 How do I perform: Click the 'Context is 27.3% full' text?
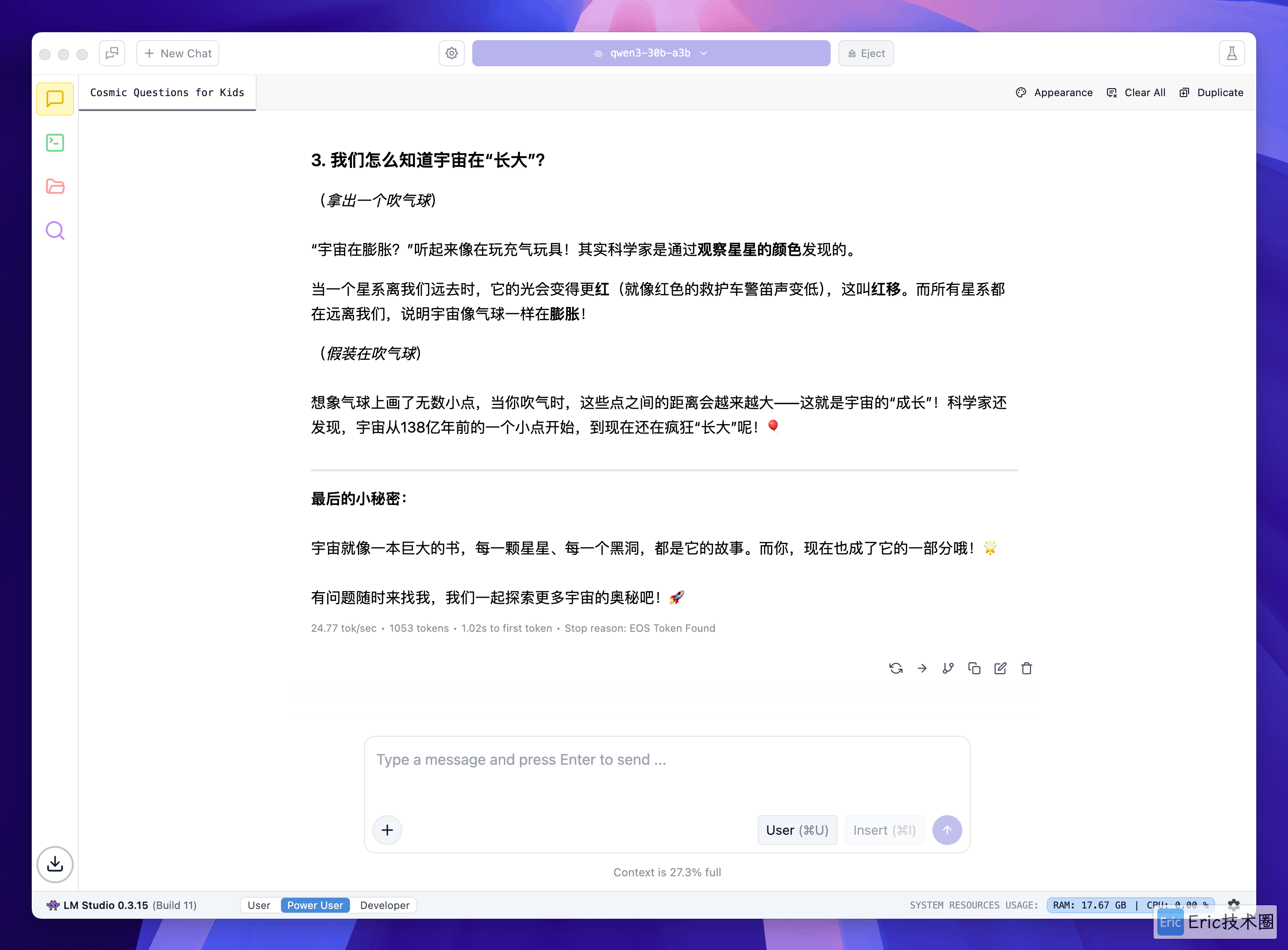[667, 872]
